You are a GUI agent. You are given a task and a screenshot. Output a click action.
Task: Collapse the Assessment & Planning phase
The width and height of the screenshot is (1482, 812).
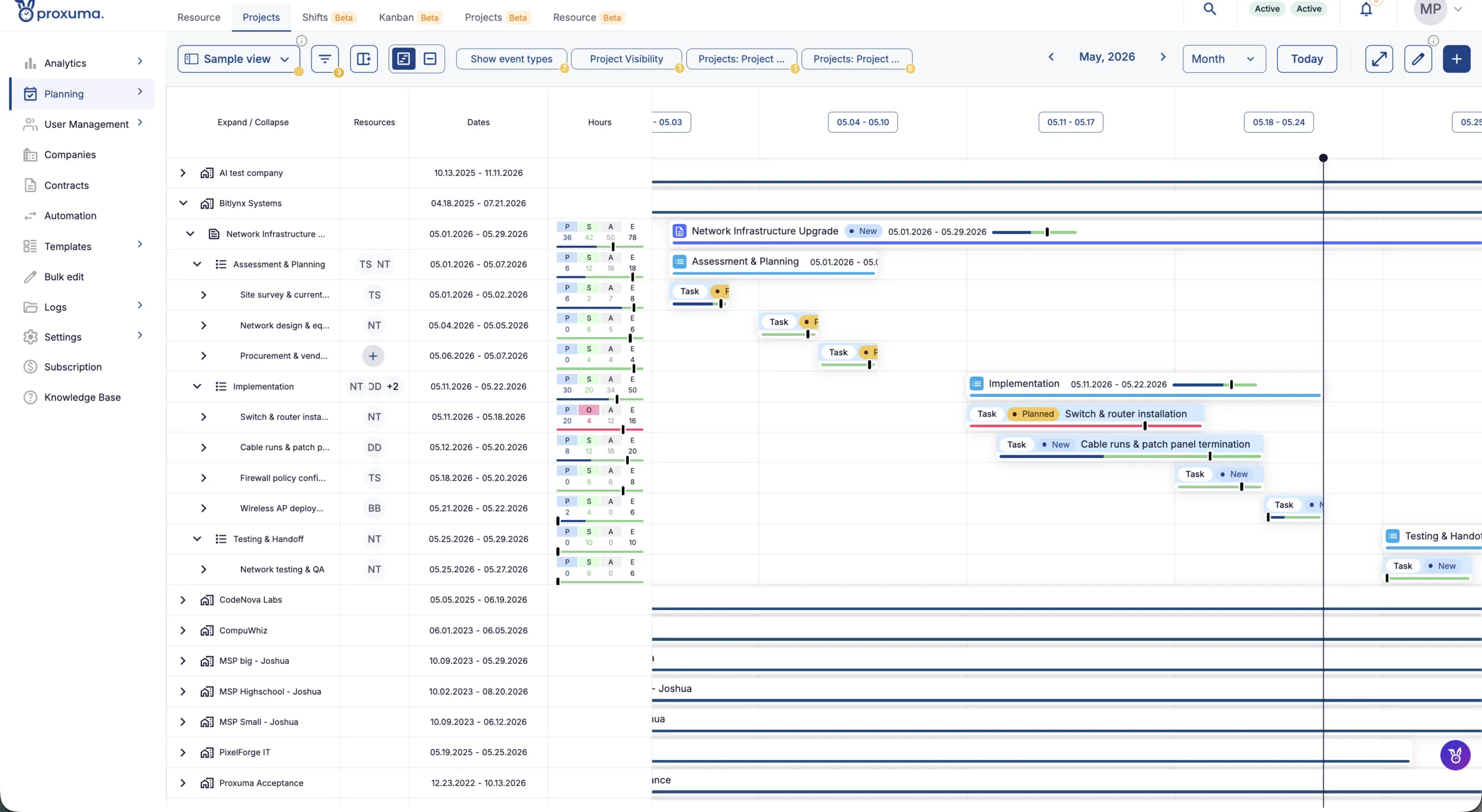197,264
